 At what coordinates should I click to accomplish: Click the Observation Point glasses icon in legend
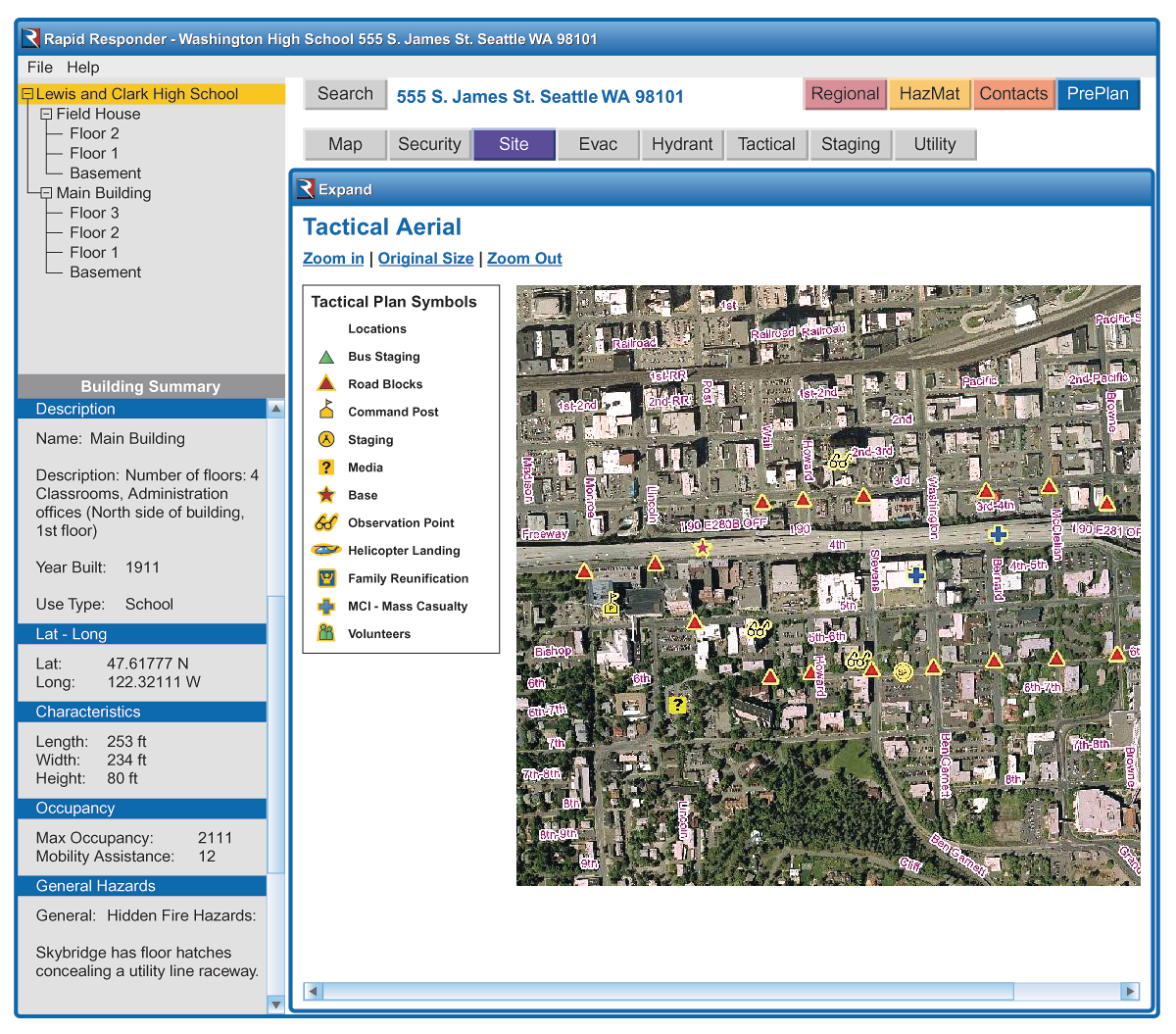326,522
